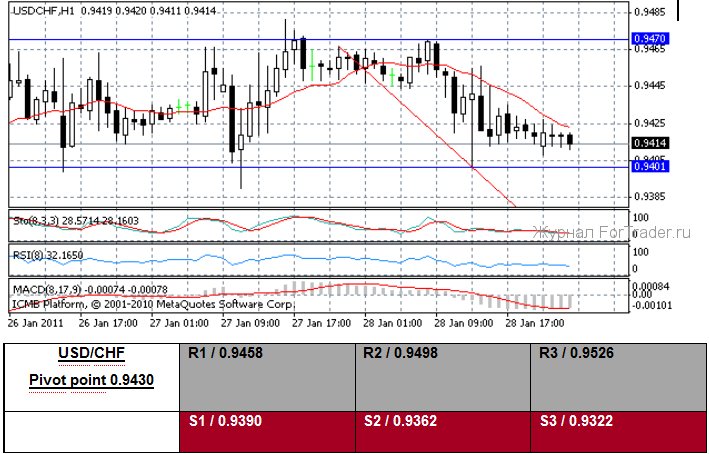Select the 0.9470 resistance price label
The image size is (709, 454).
pyautogui.click(x=649, y=39)
